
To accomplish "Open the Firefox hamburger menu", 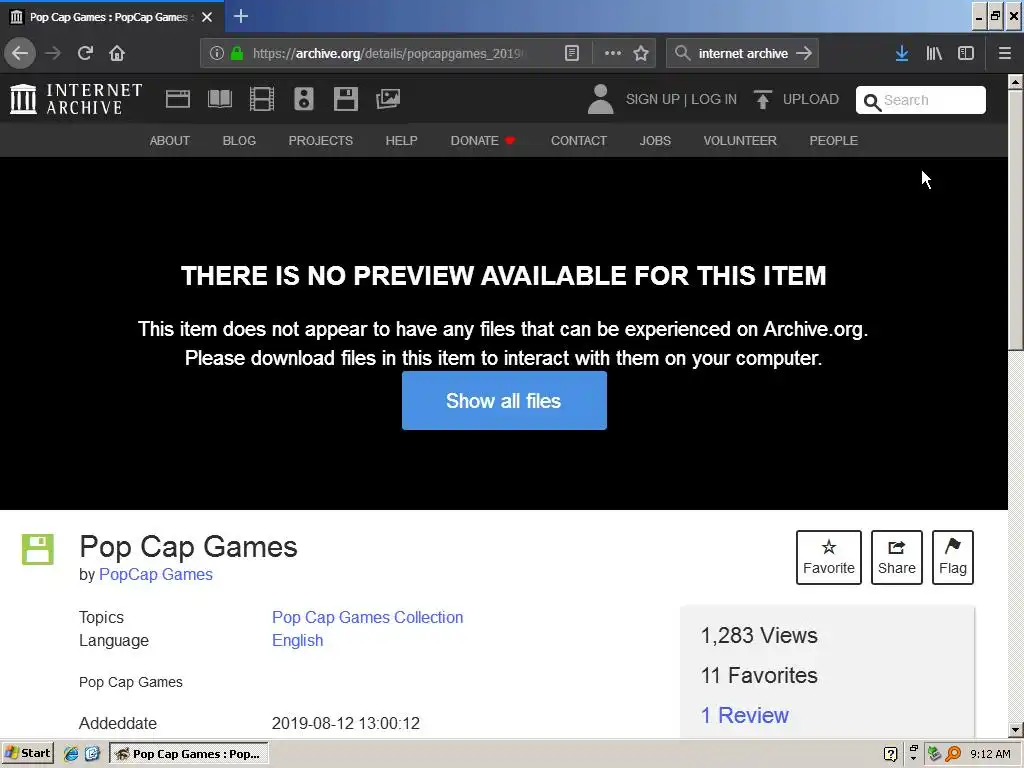I will click(x=1004, y=53).
